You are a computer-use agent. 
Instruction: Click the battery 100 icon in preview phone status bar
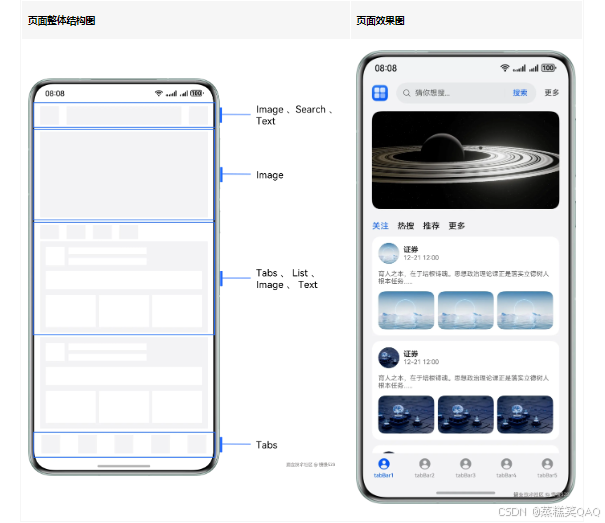click(x=548, y=68)
